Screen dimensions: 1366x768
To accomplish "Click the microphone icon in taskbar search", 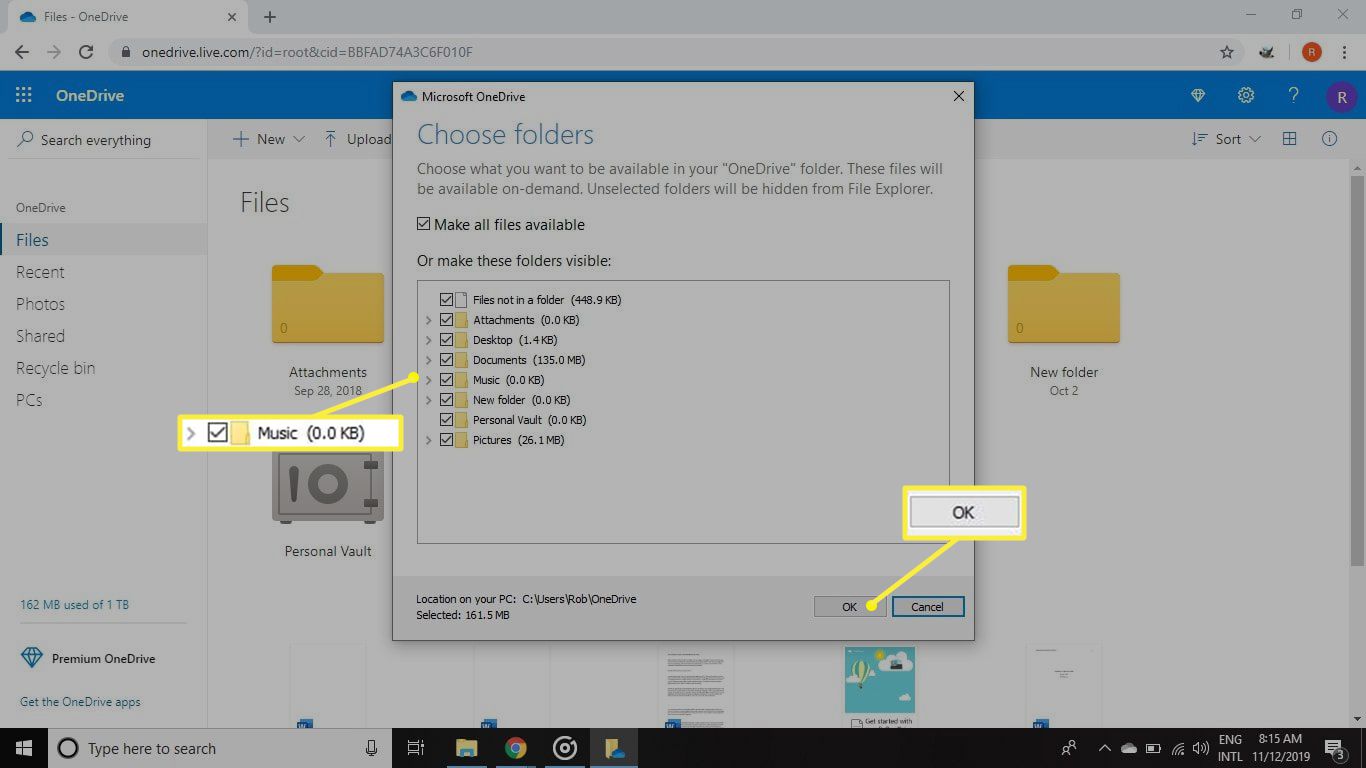I will tap(371, 748).
